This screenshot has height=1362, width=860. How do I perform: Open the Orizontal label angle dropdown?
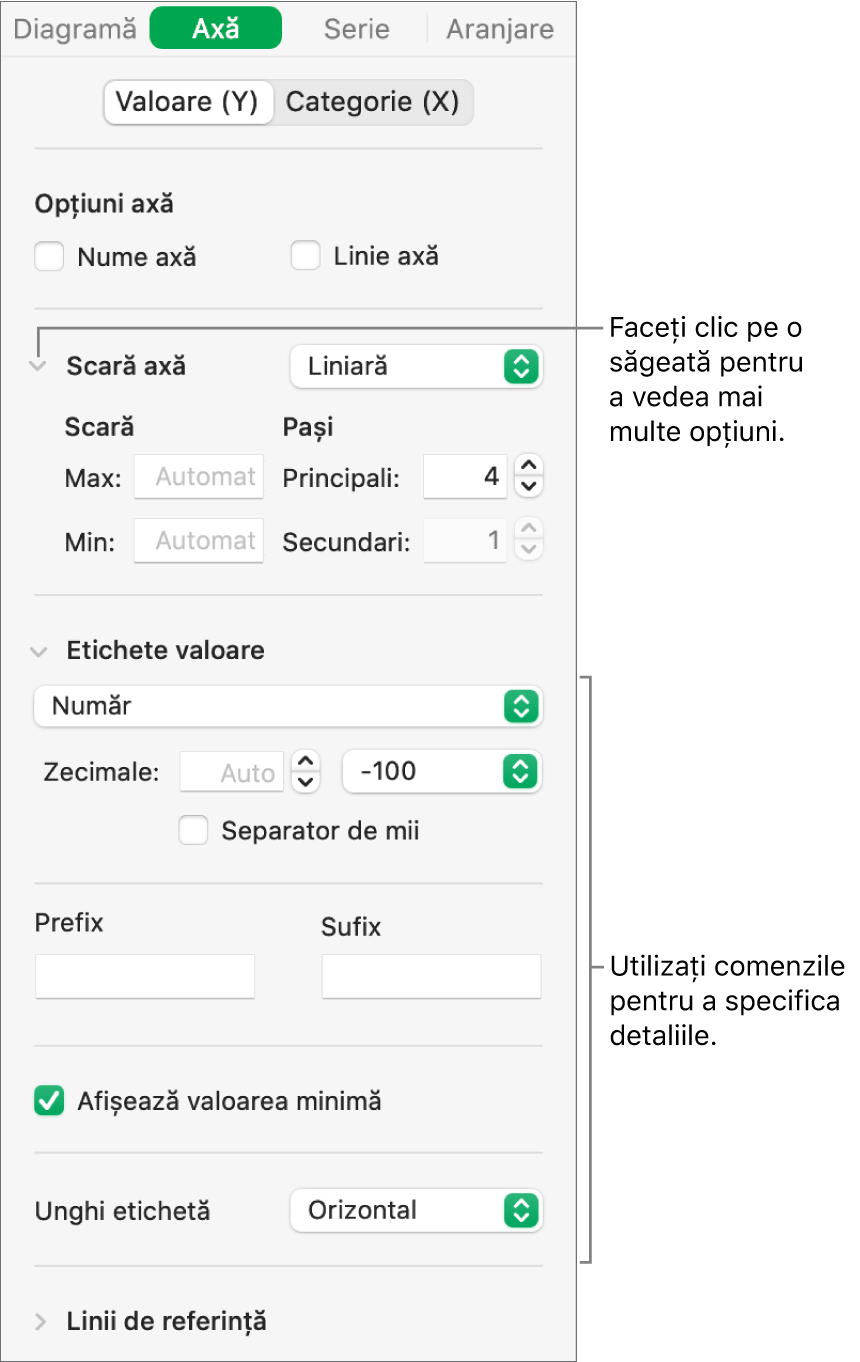pyautogui.click(x=415, y=1210)
